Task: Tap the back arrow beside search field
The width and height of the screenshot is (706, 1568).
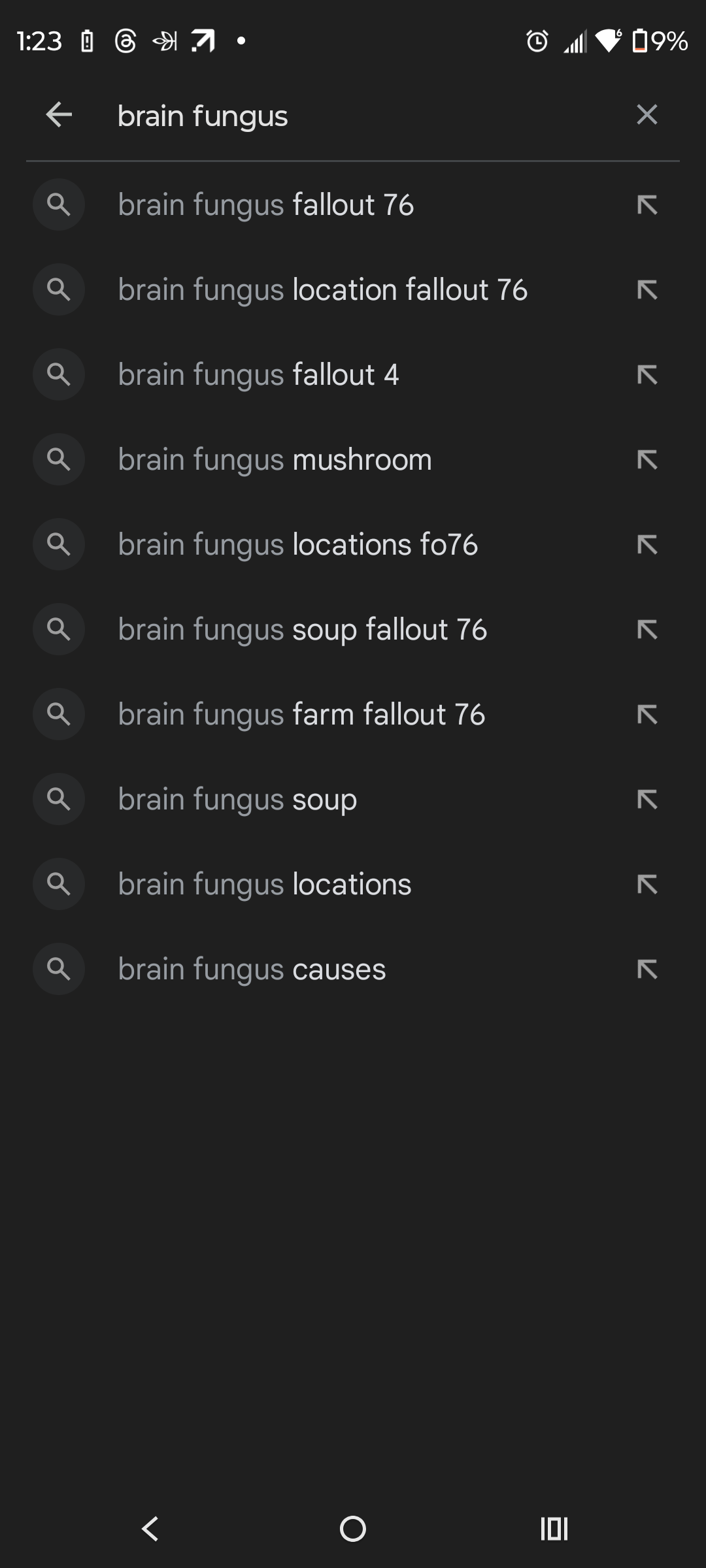Action: tap(59, 115)
